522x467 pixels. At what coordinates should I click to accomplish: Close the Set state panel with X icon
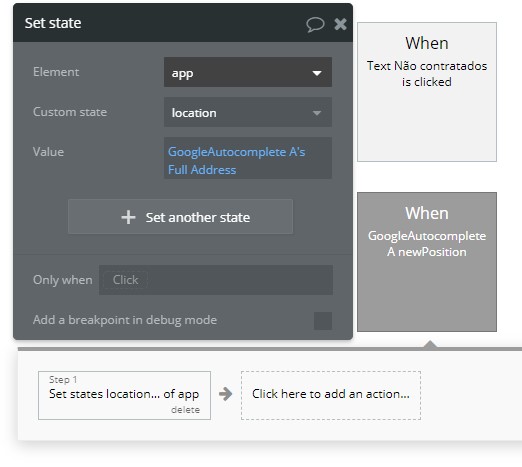(340, 24)
